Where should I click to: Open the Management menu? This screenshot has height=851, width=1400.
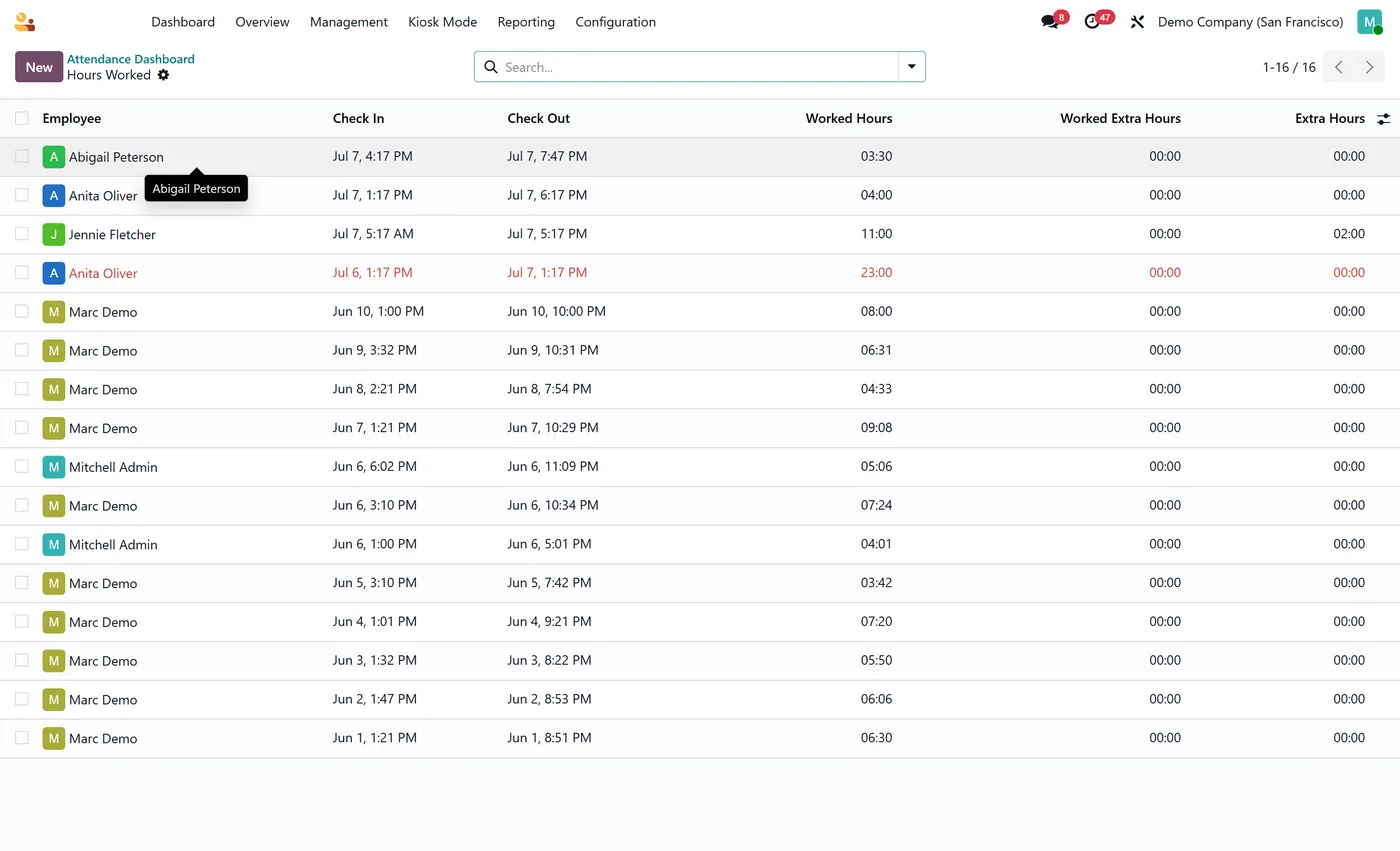coord(349,22)
